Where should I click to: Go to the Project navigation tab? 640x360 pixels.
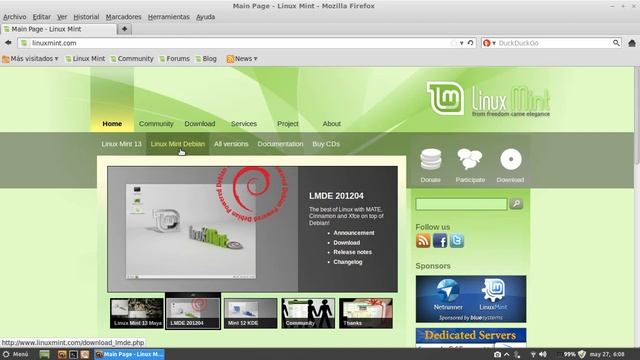coord(288,124)
